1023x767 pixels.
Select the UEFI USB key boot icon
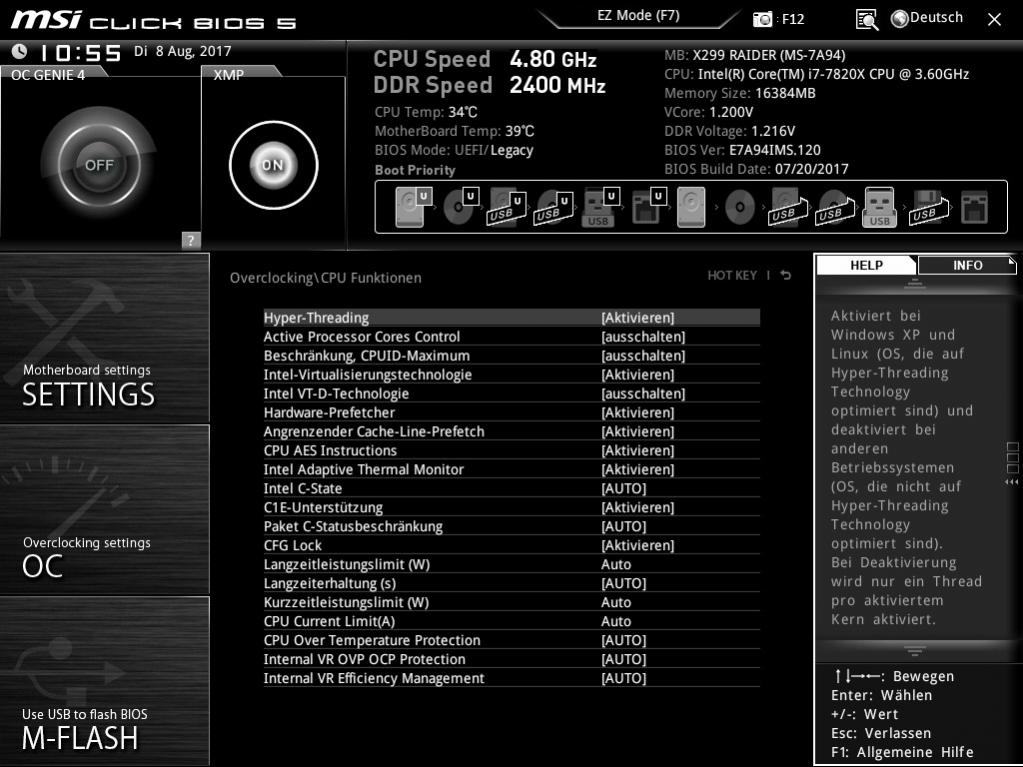pyautogui.click(x=601, y=207)
